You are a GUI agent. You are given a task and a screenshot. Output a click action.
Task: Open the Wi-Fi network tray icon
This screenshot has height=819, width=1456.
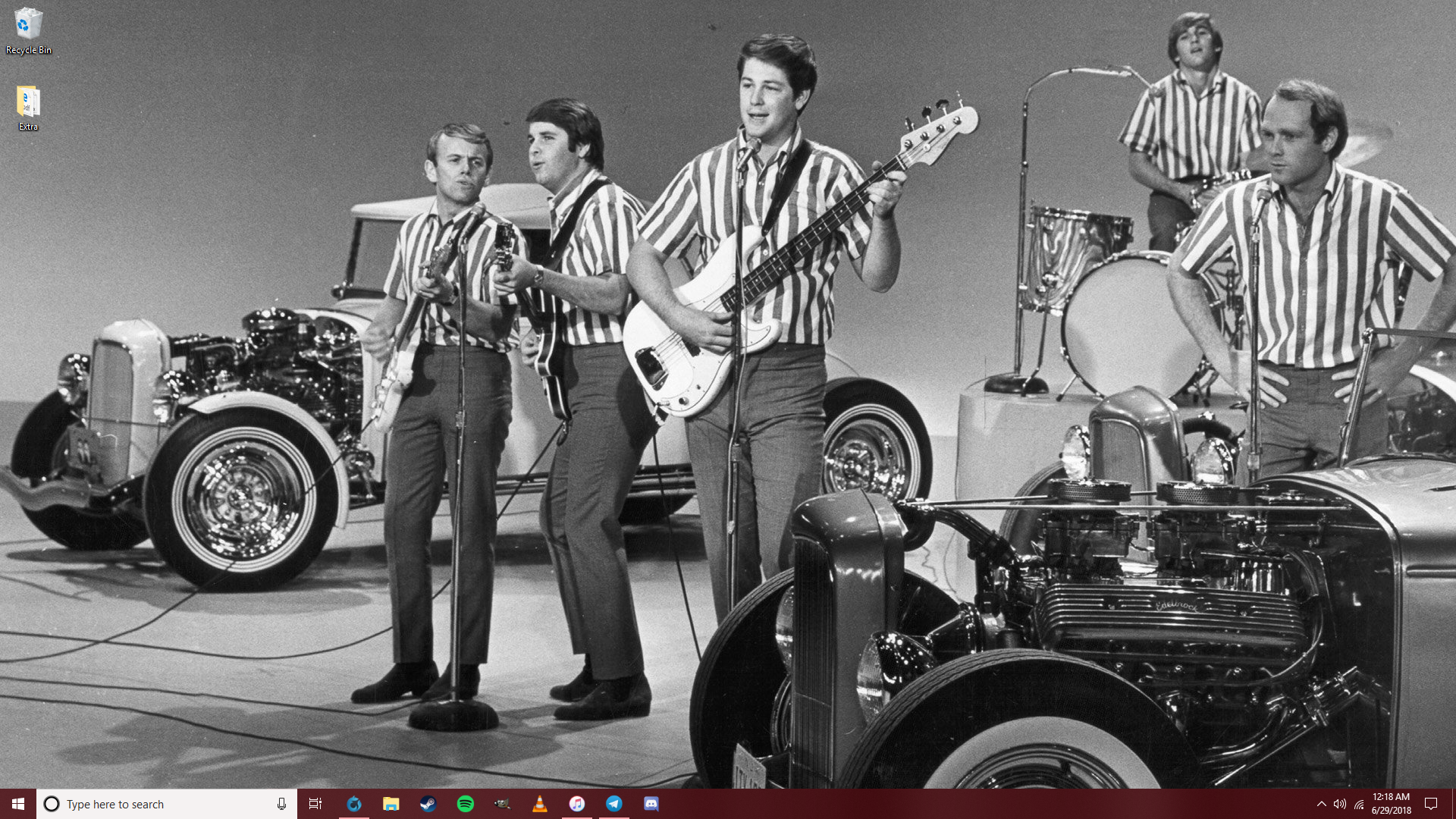pyautogui.click(x=1359, y=804)
